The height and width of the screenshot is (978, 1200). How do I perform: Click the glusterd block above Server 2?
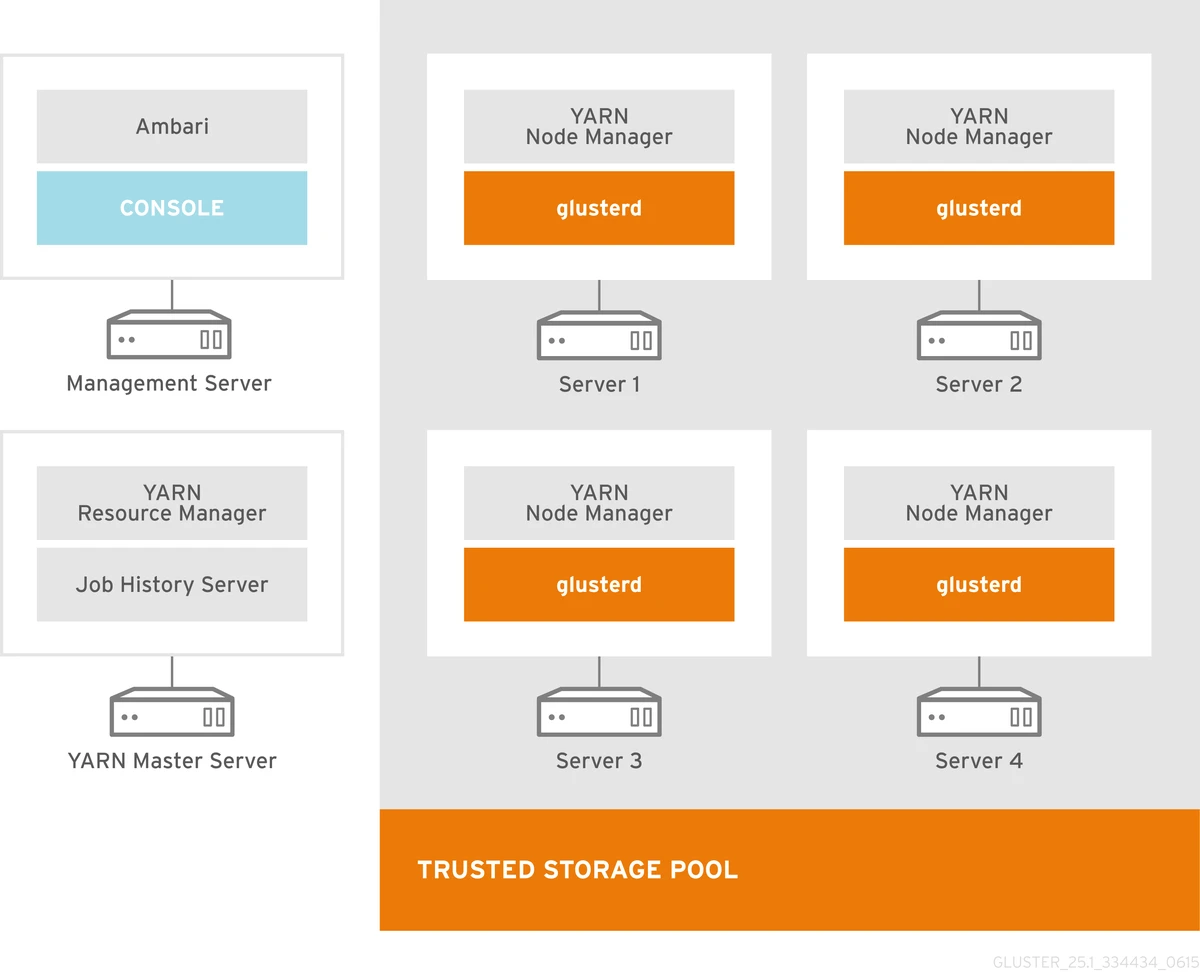click(979, 208)
